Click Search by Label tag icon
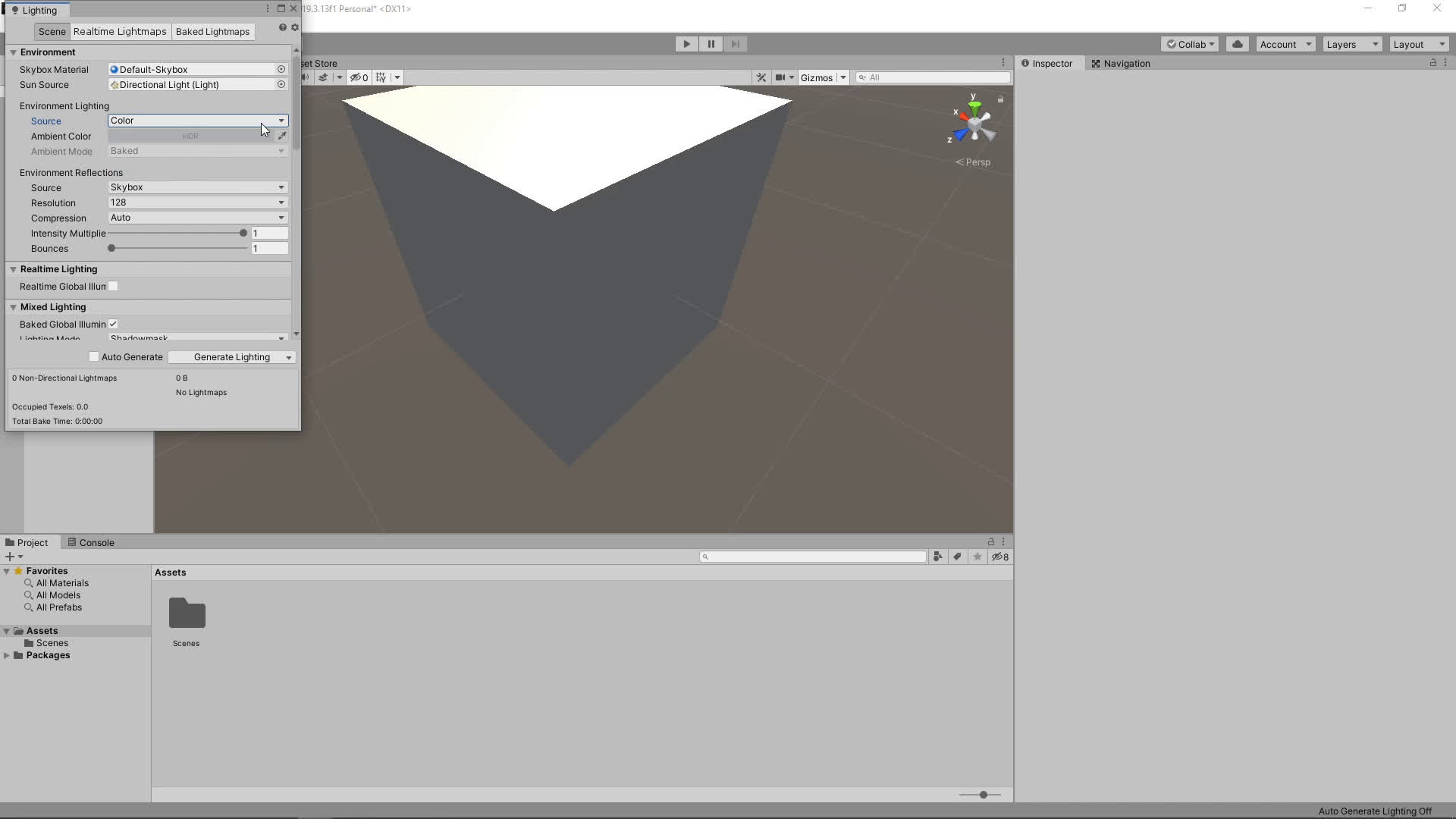This screenshot has width=1456, height=819. 957,557
